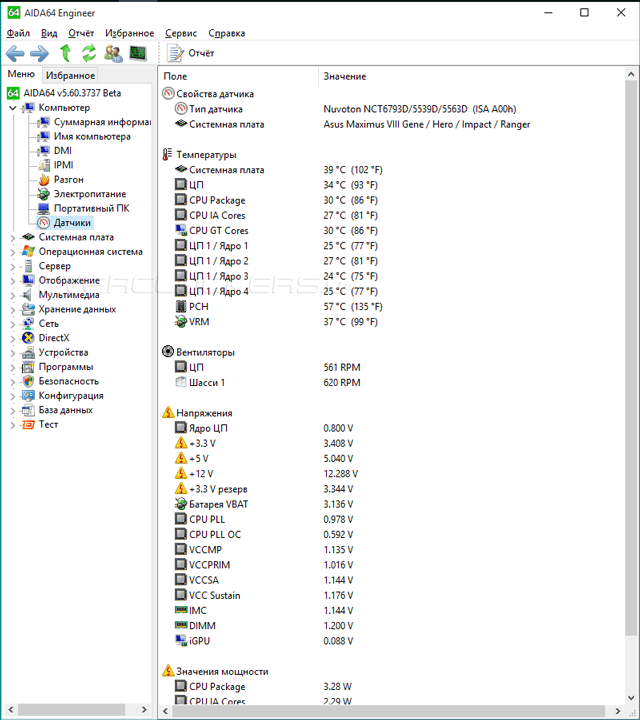Click the DirectX icon in the tree

(28, 338)
